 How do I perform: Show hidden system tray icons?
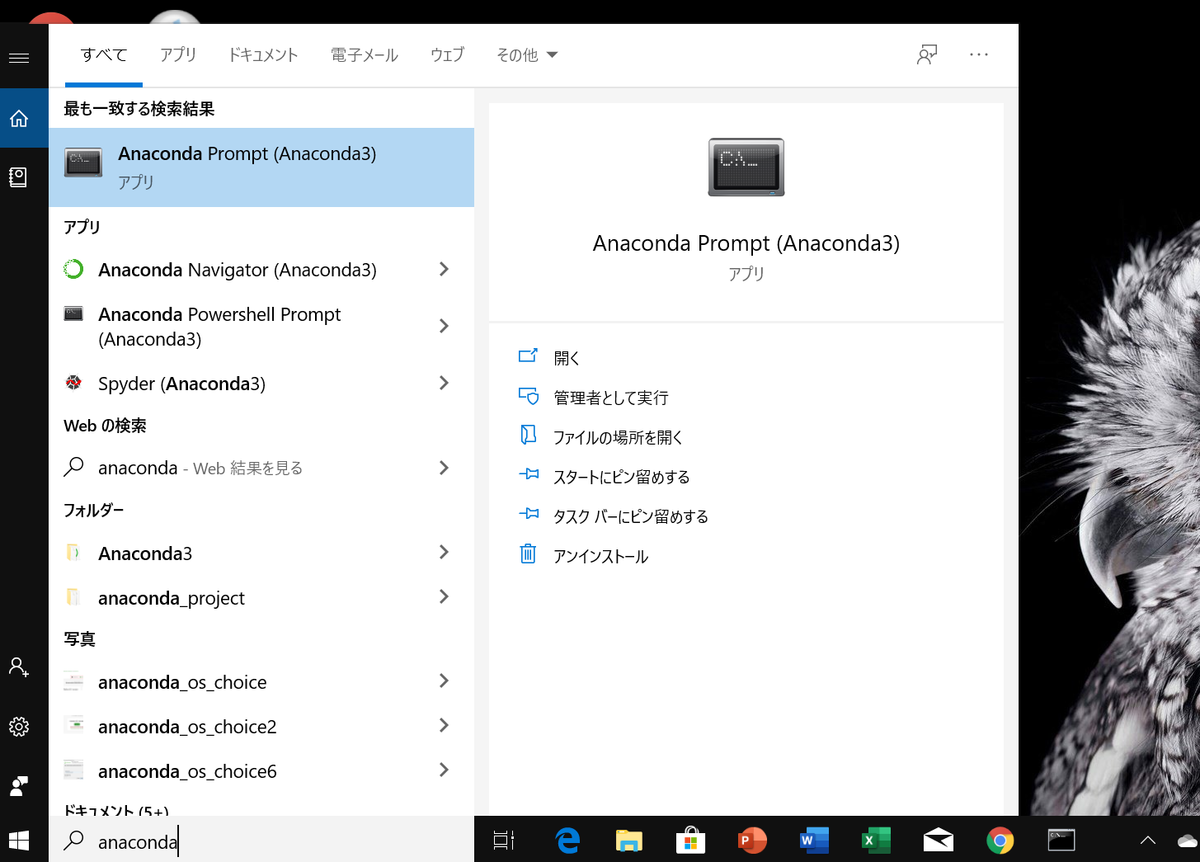point(1148,841)
